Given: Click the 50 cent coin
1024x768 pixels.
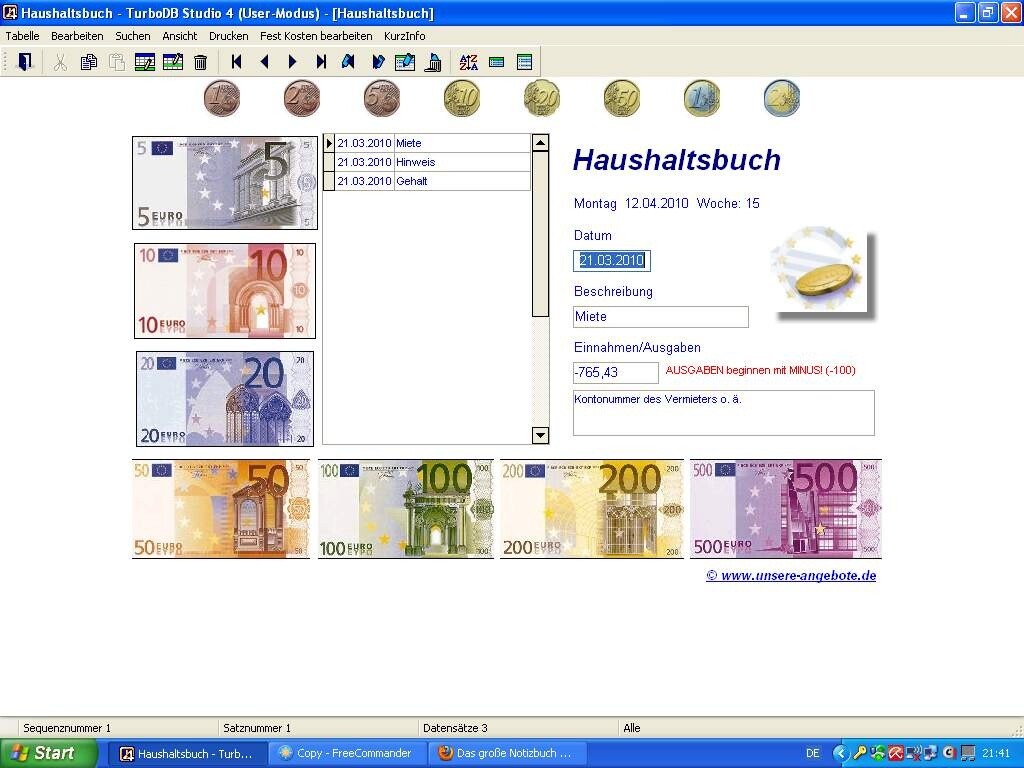Looking at the screenshot, I should click(622, 99).
